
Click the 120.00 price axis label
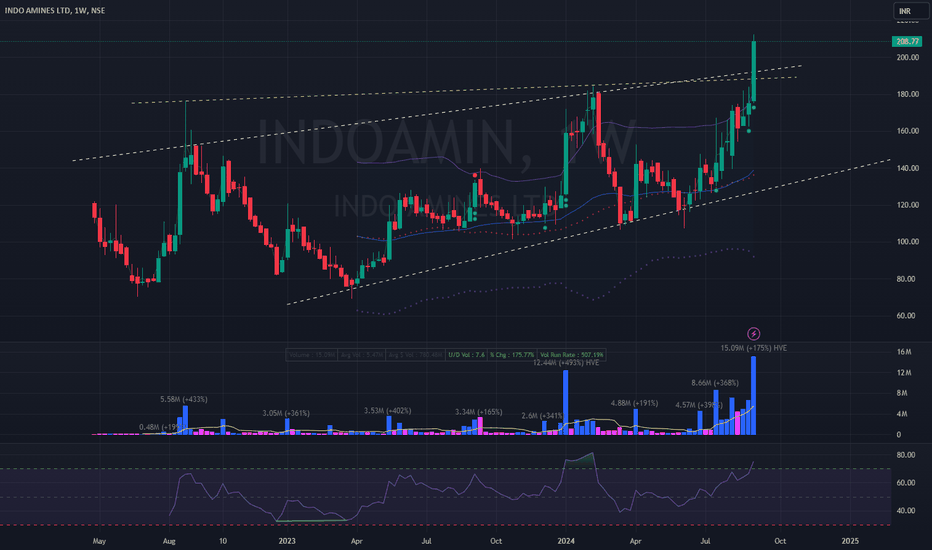(907, 205)
